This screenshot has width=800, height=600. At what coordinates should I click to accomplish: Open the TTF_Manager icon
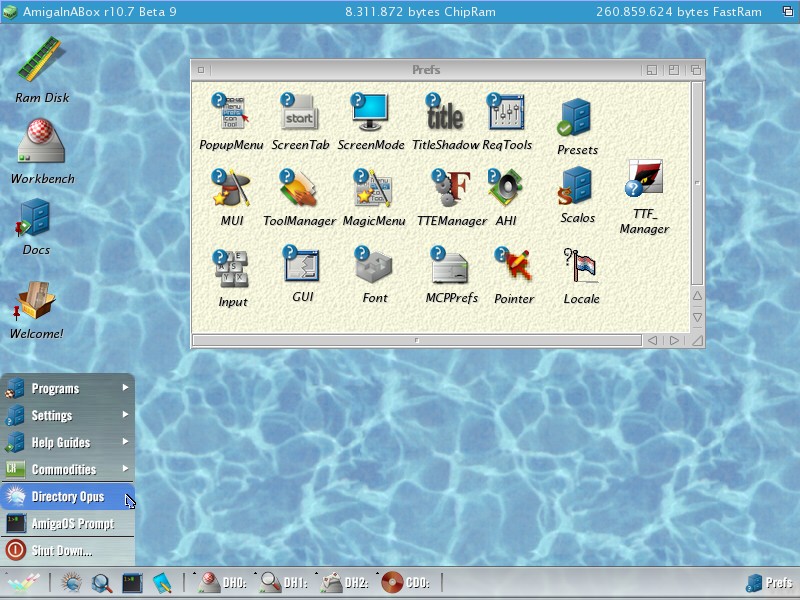[644, 185]
